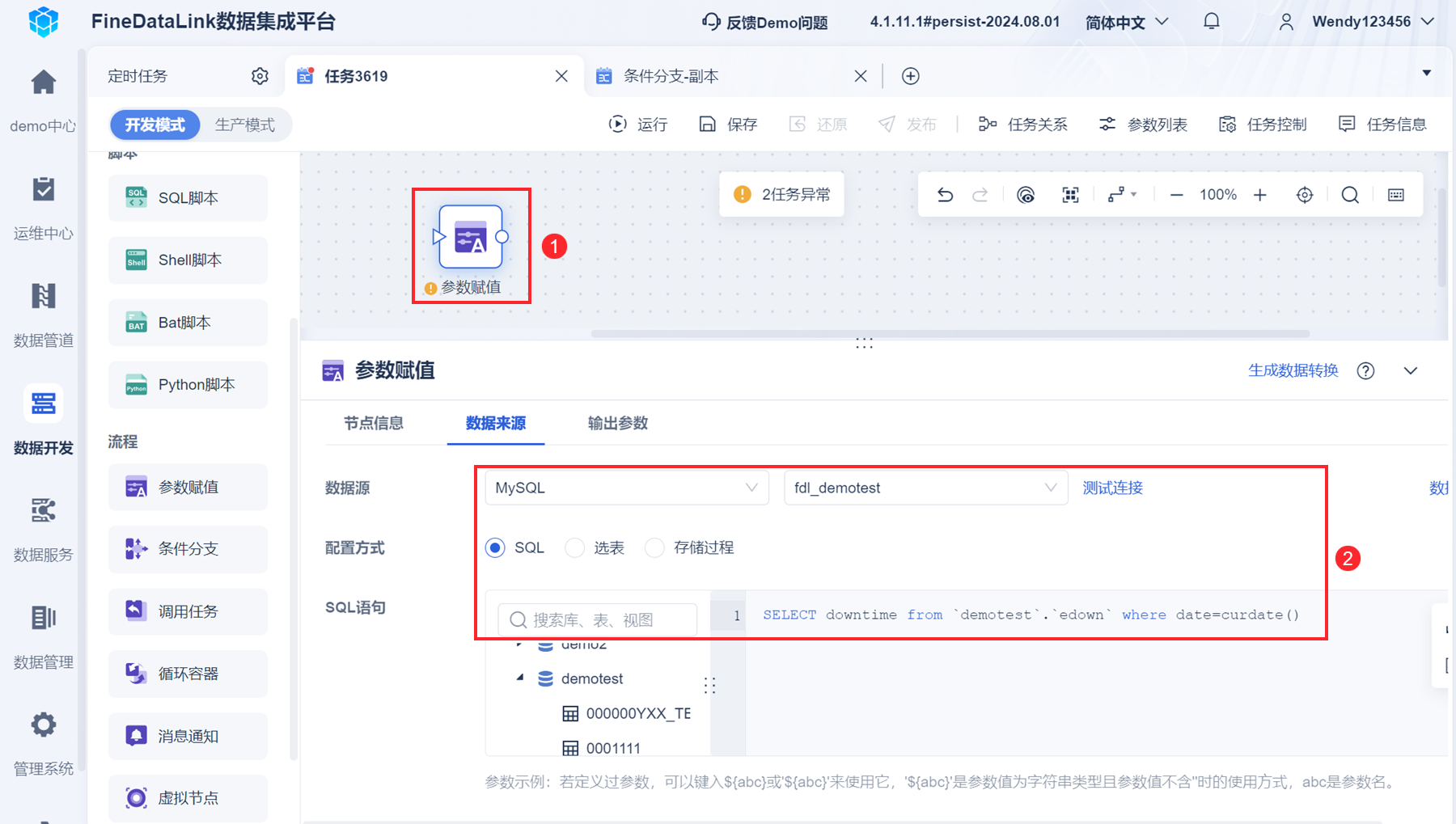Switch to the 任务3619 tab
1456x824 pixels.
click(434, 76)
